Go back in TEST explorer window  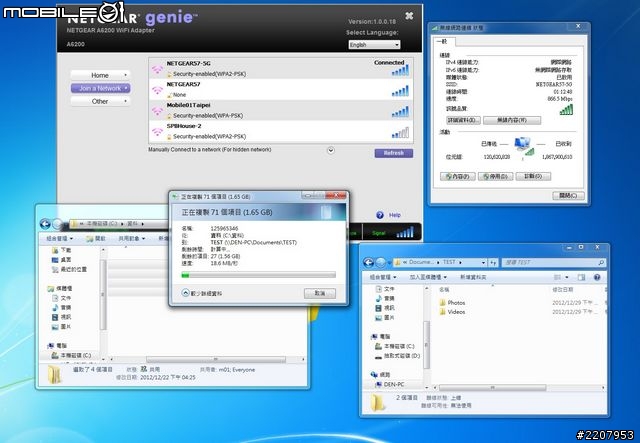click(x=368, y=263)
